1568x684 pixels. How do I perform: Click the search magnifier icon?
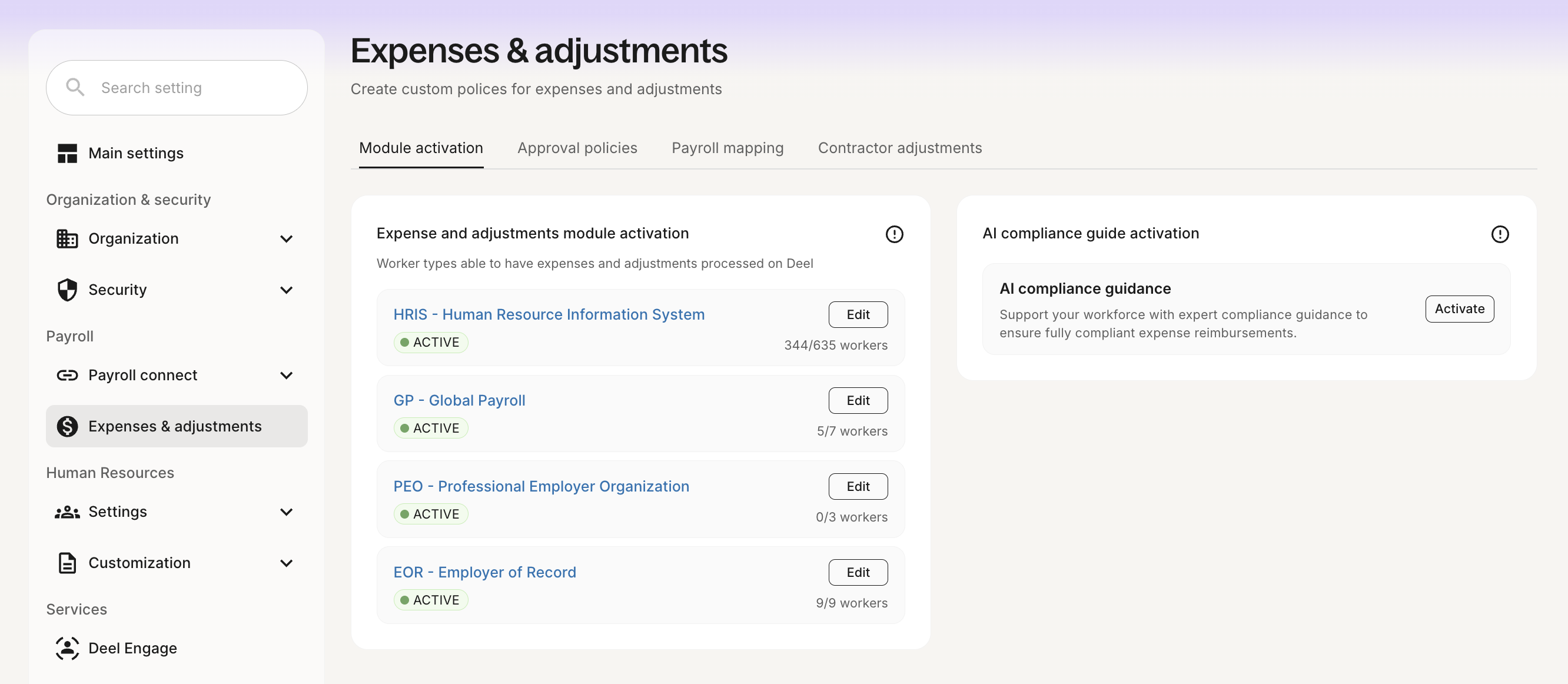(x=75, y=87)
